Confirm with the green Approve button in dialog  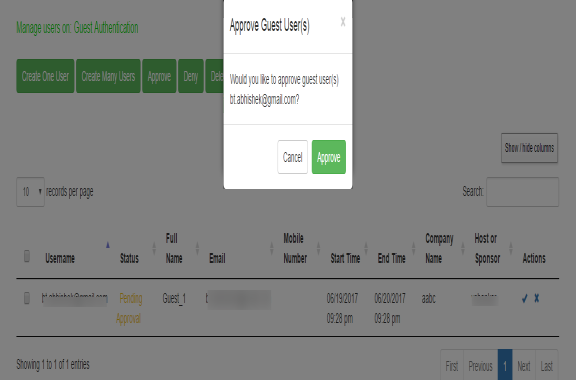(329, 157)
